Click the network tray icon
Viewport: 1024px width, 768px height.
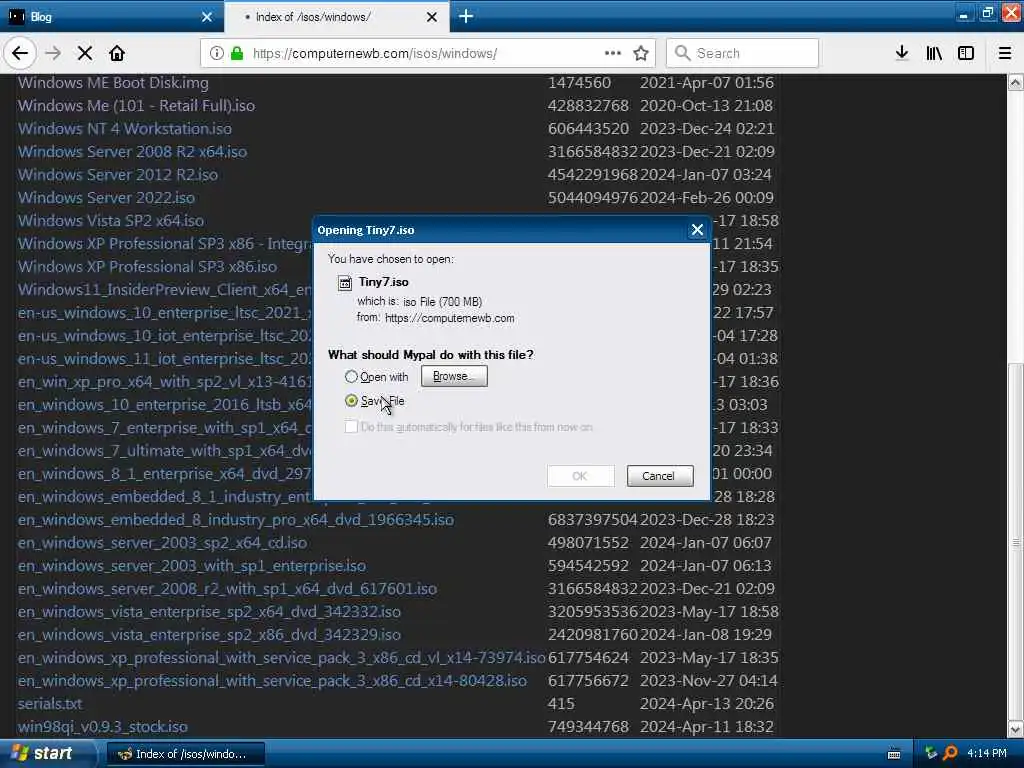pos(931,754)
